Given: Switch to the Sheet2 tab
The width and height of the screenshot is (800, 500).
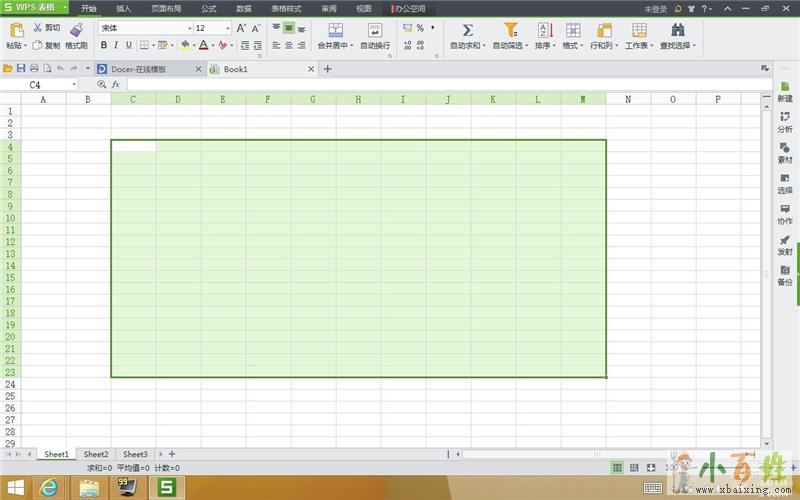Looking at the screenshot, I should (x=95, y=454).
